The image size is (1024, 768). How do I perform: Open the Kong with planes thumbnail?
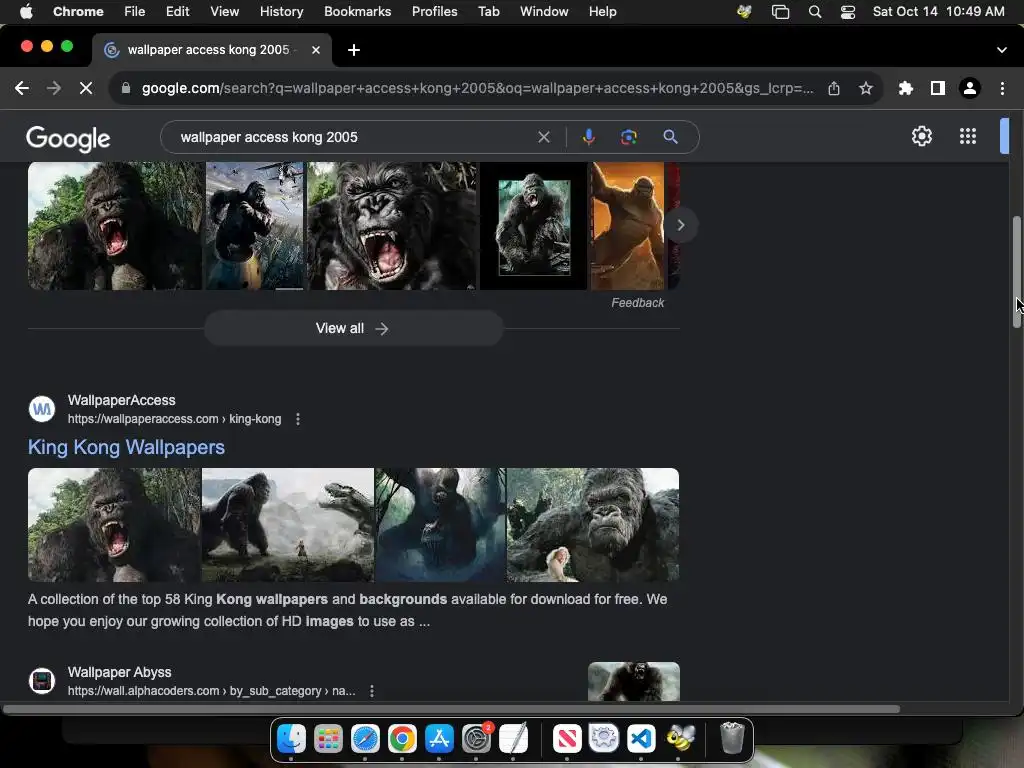click(255, 226)
